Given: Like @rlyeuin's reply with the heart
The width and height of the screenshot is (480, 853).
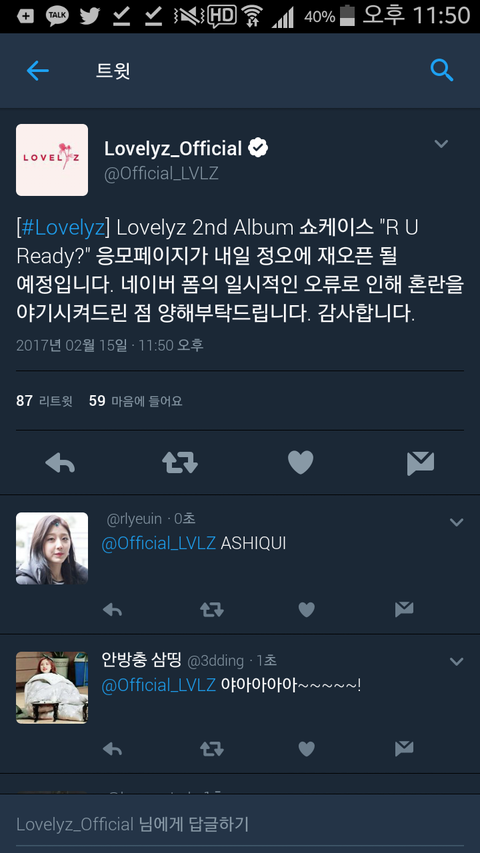Looking at the screenshot, I should (306, 610).
